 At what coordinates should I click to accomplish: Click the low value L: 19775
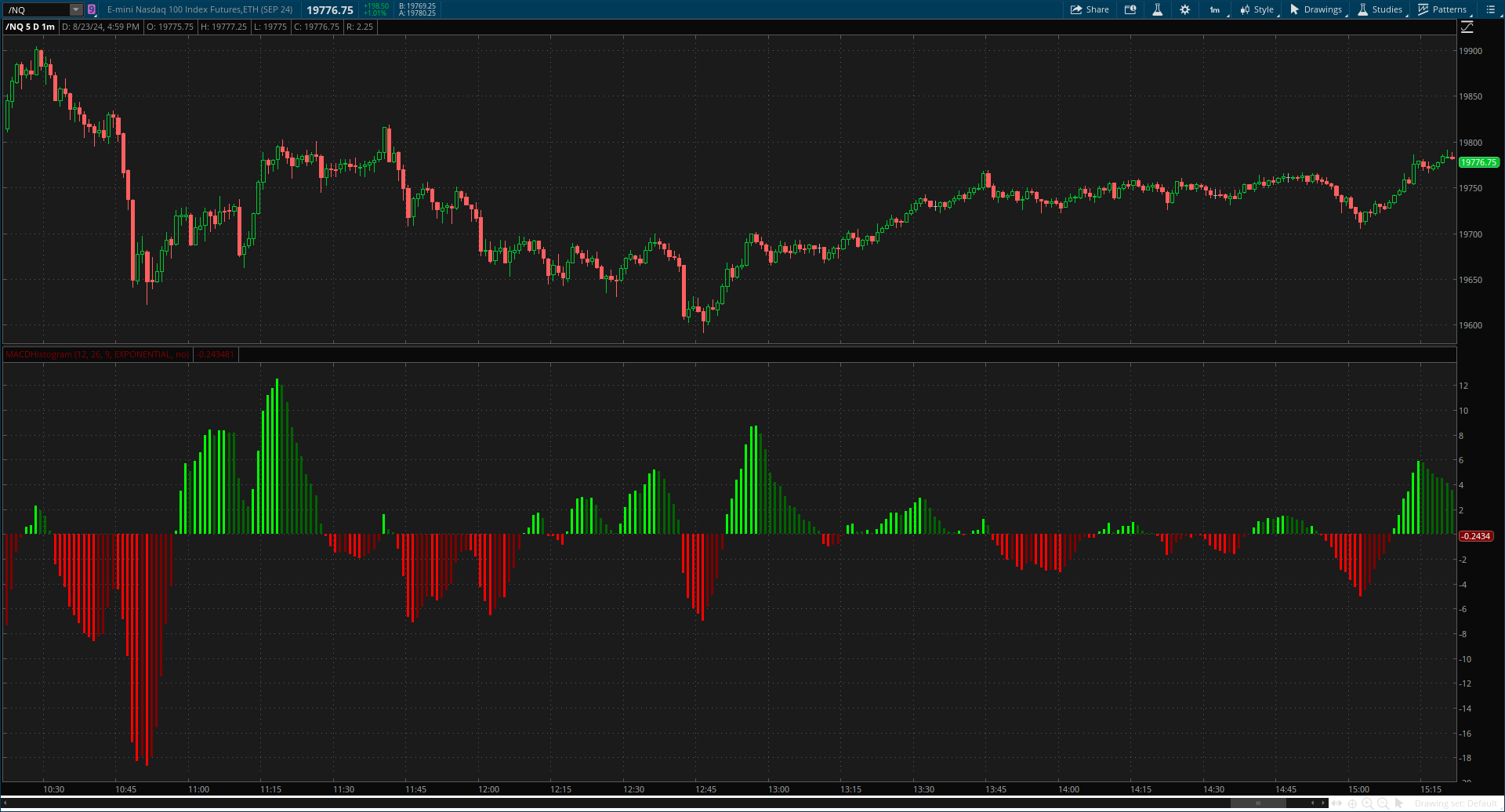coord(270,27)
